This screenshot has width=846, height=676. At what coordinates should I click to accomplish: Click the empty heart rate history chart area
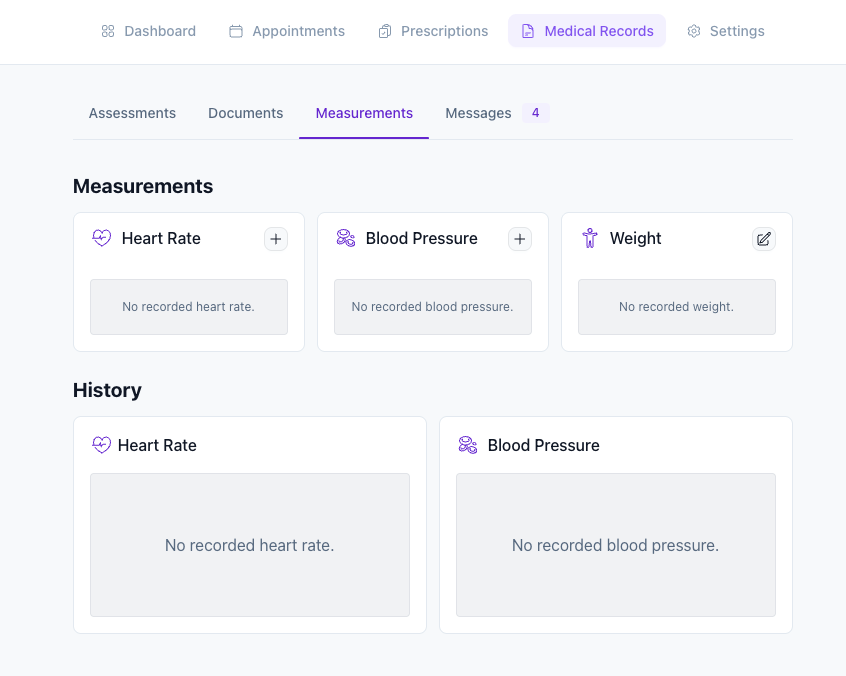click(250, 545)
